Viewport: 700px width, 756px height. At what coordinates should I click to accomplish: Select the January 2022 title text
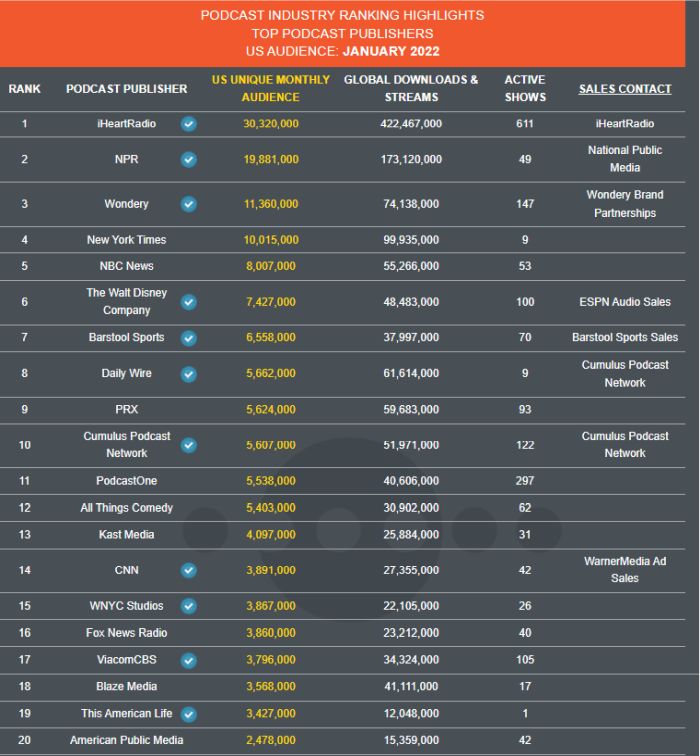pyautogui.click(x=391, y=52)
